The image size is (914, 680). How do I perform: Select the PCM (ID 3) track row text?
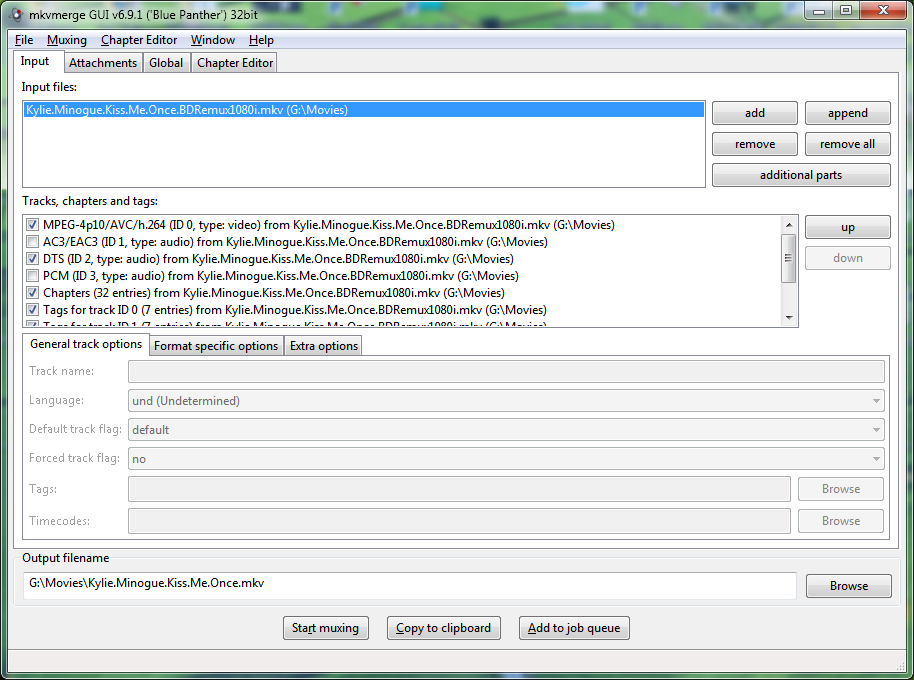pos(280,276)
